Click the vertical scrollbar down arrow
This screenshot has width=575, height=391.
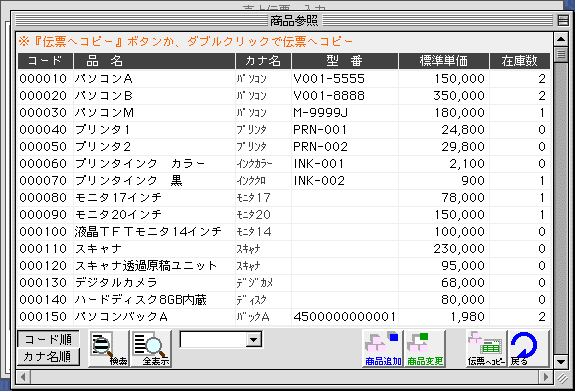point(561,362)
